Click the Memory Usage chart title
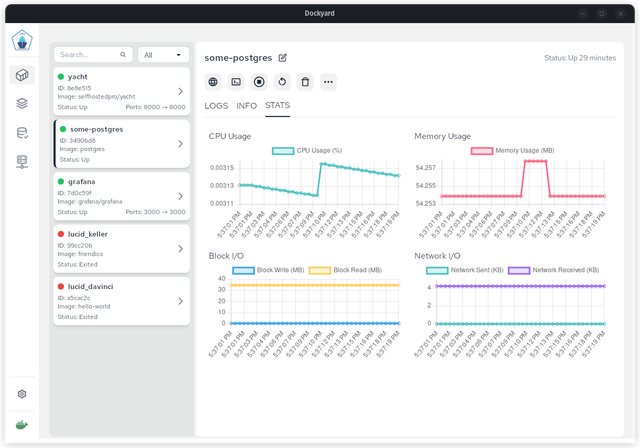The width and height of the screenshot is (640, 448). coord(442,136)
